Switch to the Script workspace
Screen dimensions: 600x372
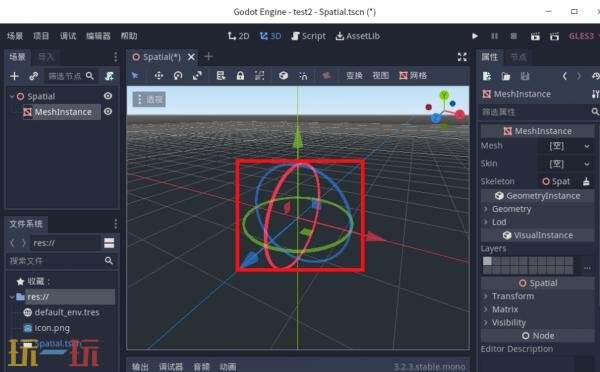[308, 36]
